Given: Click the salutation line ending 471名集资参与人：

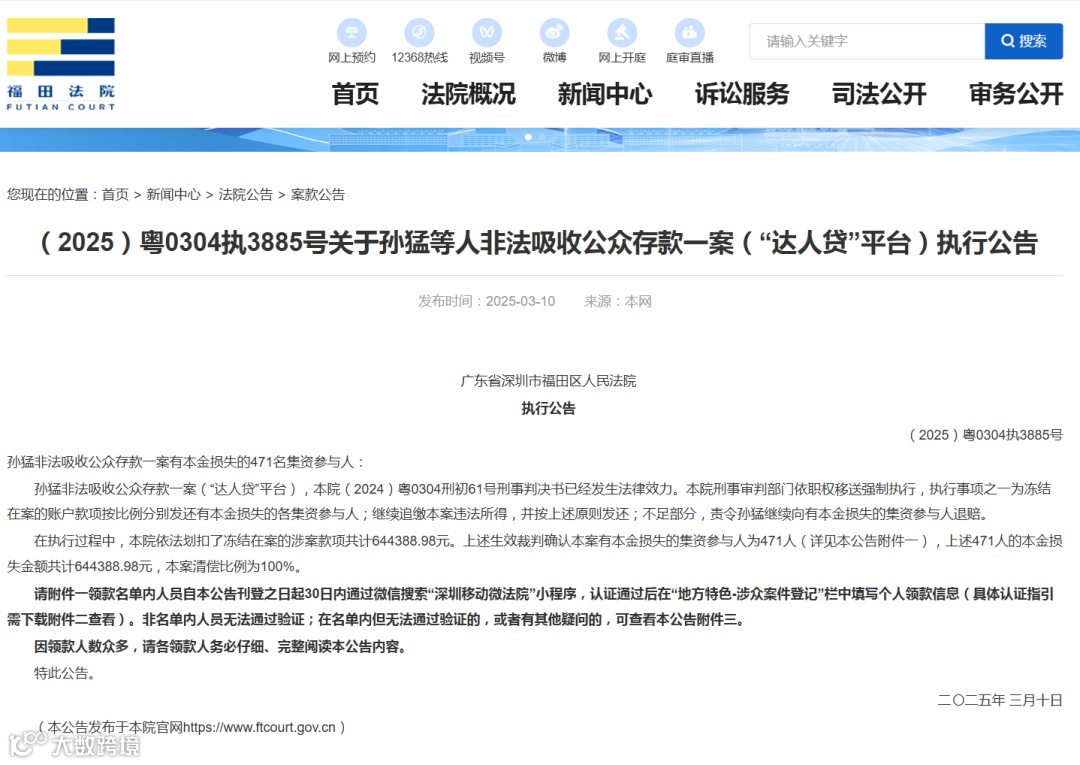Looking at the screenshot, I should [186, 462].
